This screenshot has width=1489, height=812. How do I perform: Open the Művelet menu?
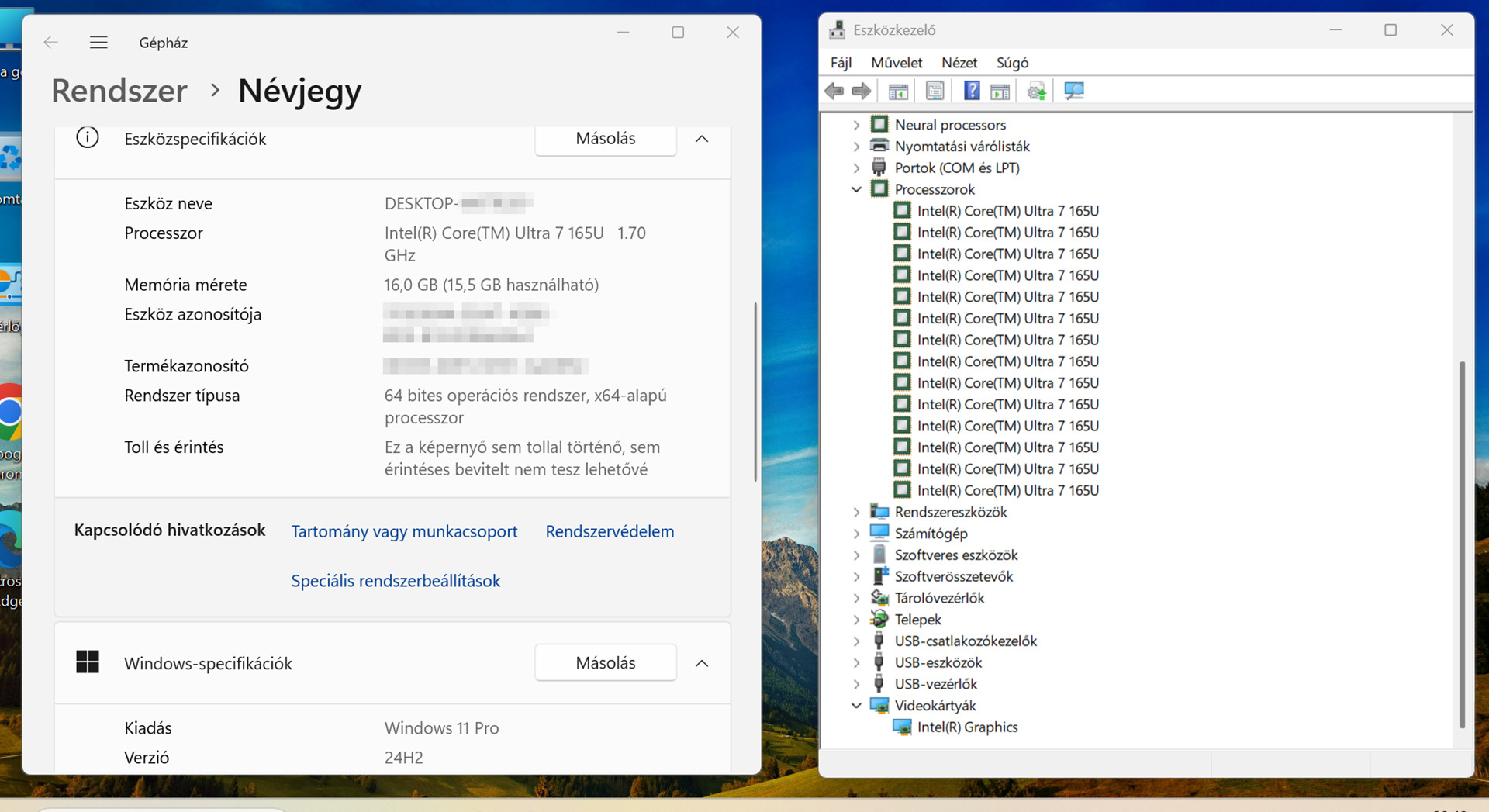(897, 63)
